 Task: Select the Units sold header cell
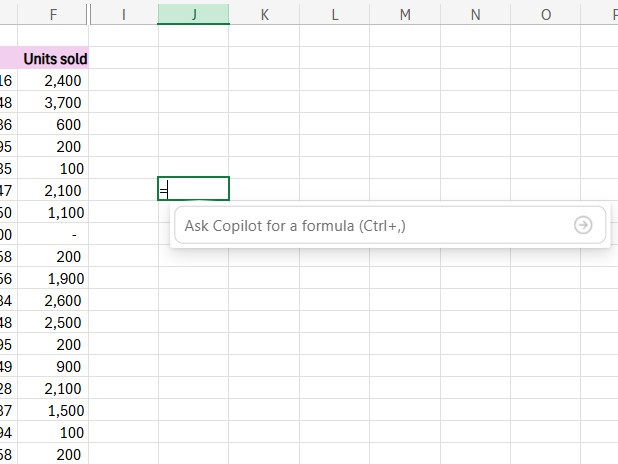[x=54, y=59]
